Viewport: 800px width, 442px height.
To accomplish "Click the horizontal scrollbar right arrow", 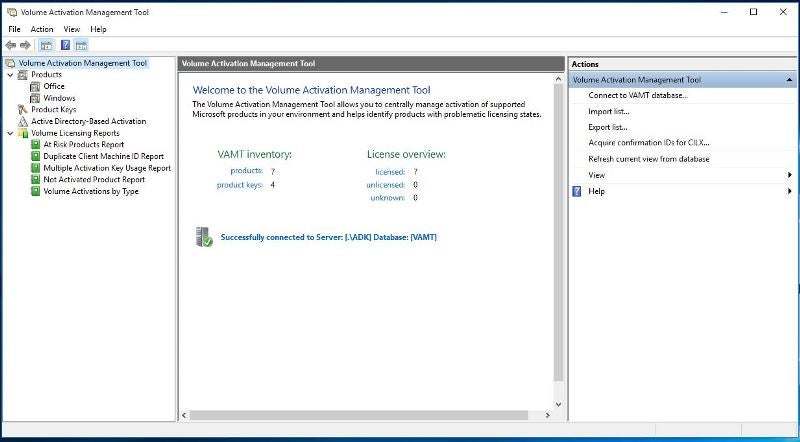I will click(x=547, y=415).
